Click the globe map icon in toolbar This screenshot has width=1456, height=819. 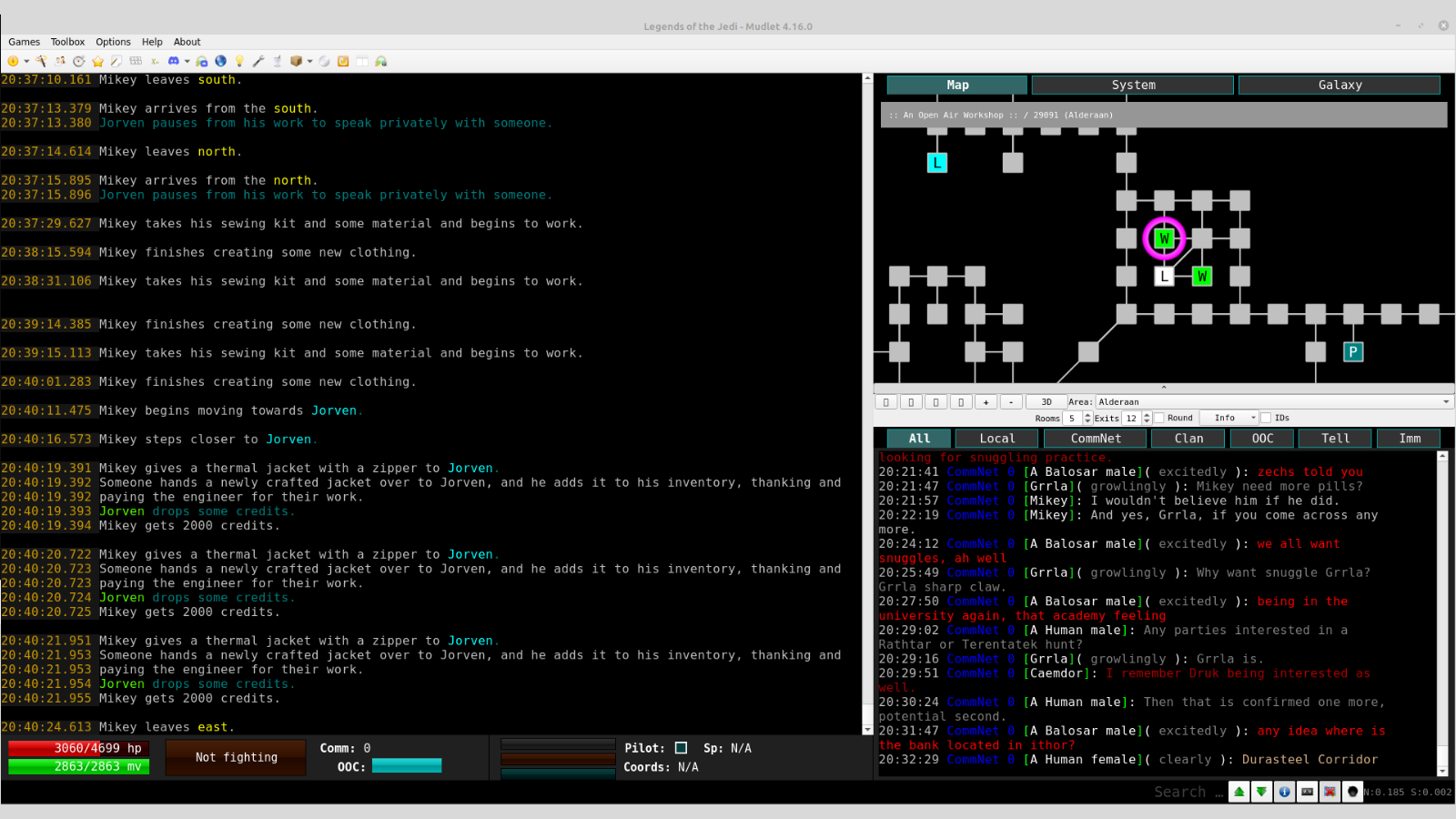point(220,61)
